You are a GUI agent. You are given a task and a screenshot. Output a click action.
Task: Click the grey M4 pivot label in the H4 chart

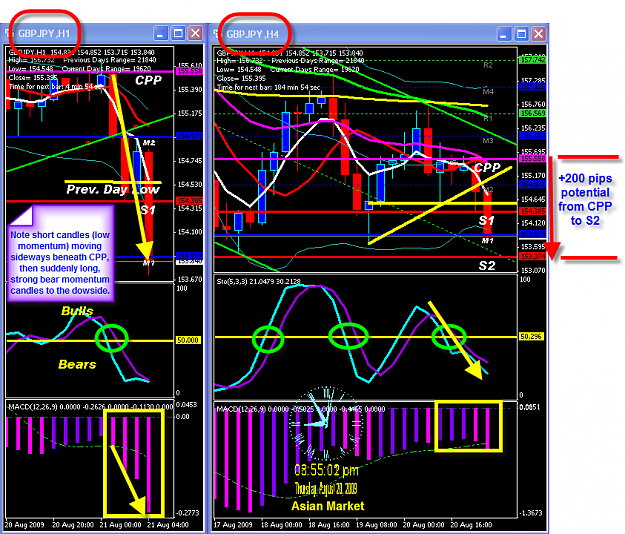(x=488, y=92)
